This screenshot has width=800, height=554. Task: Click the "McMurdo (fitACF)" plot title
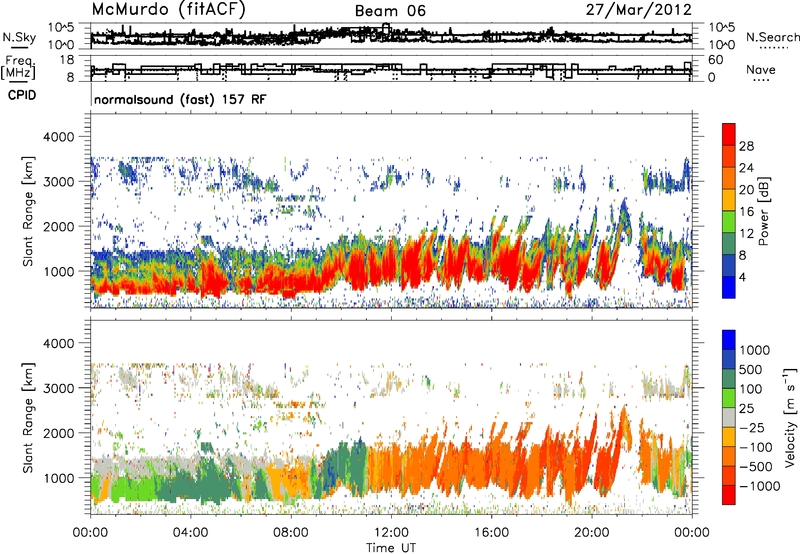[168, 10]
